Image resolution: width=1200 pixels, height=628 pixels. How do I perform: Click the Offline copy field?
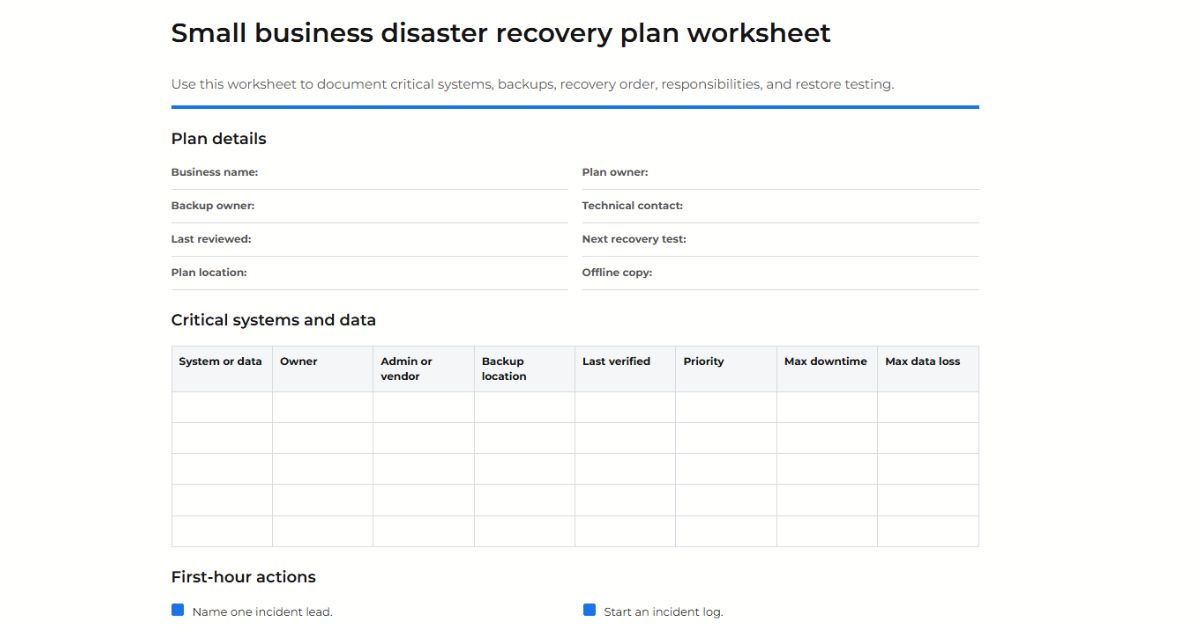[780, 273]
